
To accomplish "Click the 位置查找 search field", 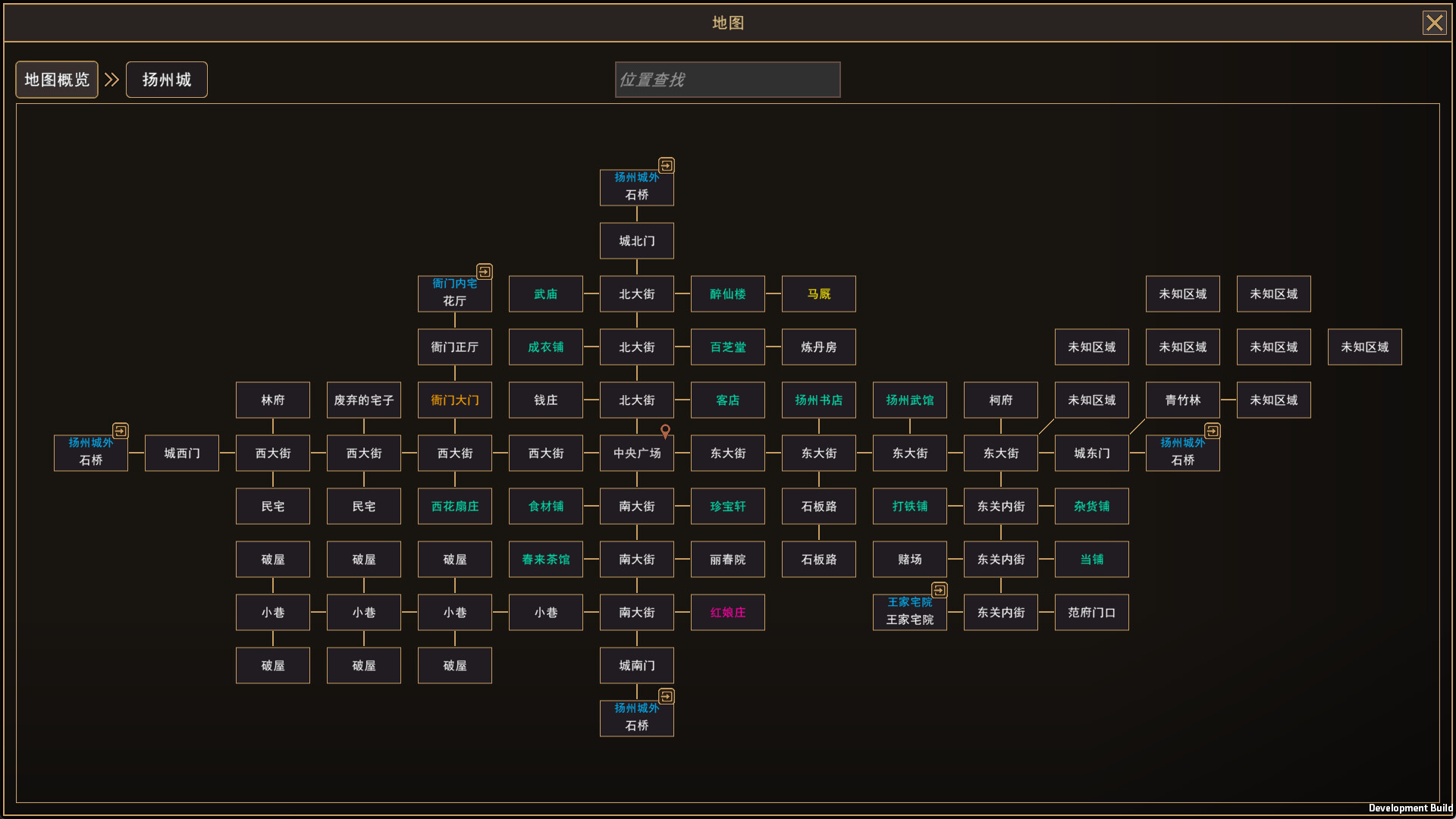I will click(x=726, y=79).
